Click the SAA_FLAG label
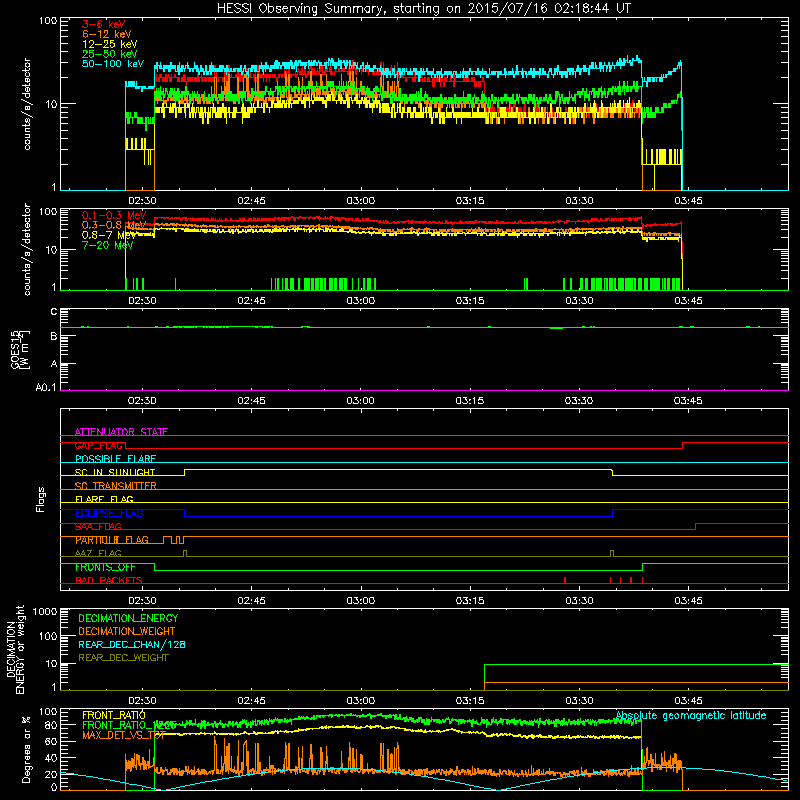Viewport: 800px width, 800px height. coord(98,526)
